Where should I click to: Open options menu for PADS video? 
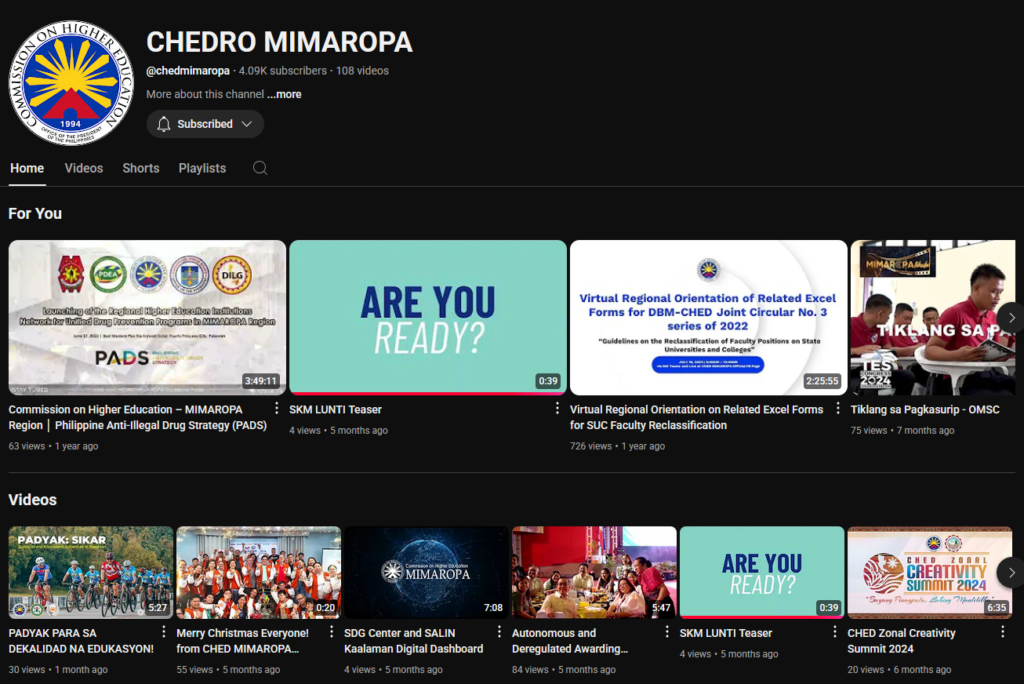[x=276, y=408]
